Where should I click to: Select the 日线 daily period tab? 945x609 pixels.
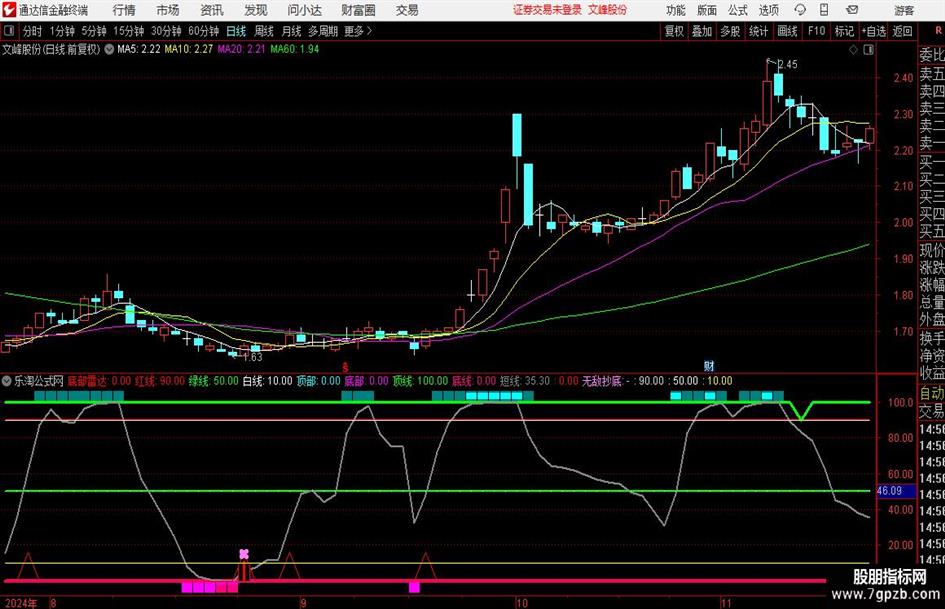click(x=236, y=31)
